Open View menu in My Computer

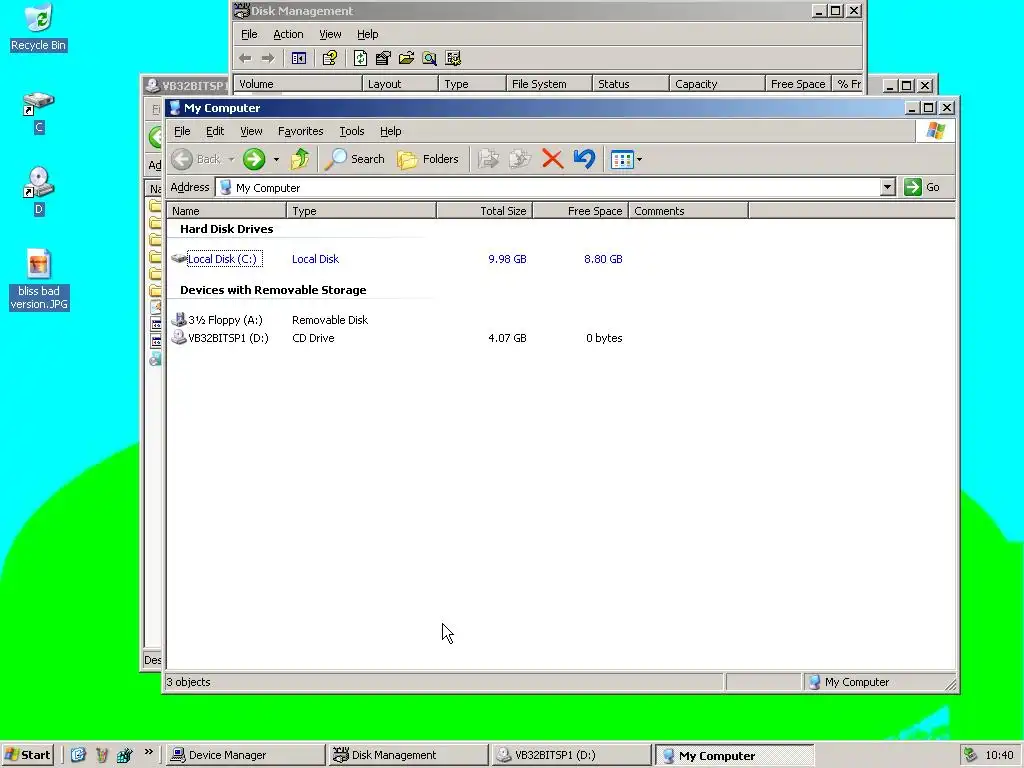pyautogui.click(x=251, y=131)
